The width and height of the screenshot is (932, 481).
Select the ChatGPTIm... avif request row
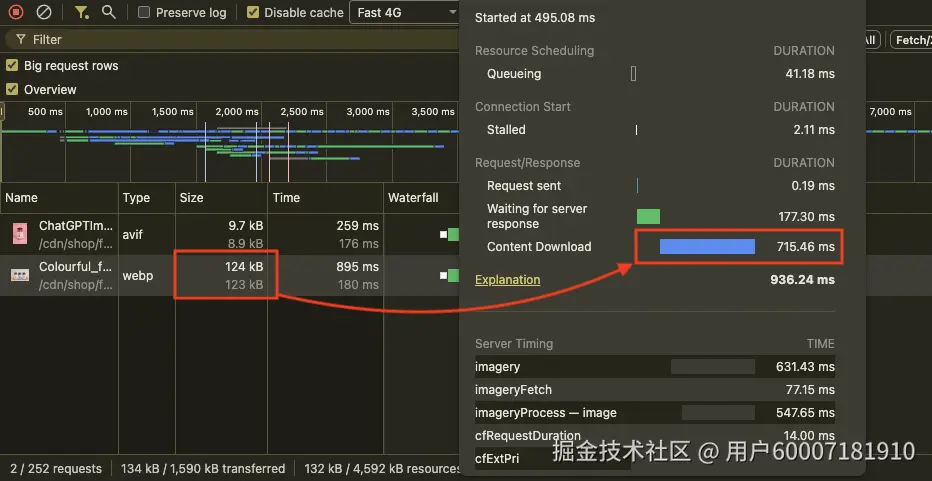[229, 234]
